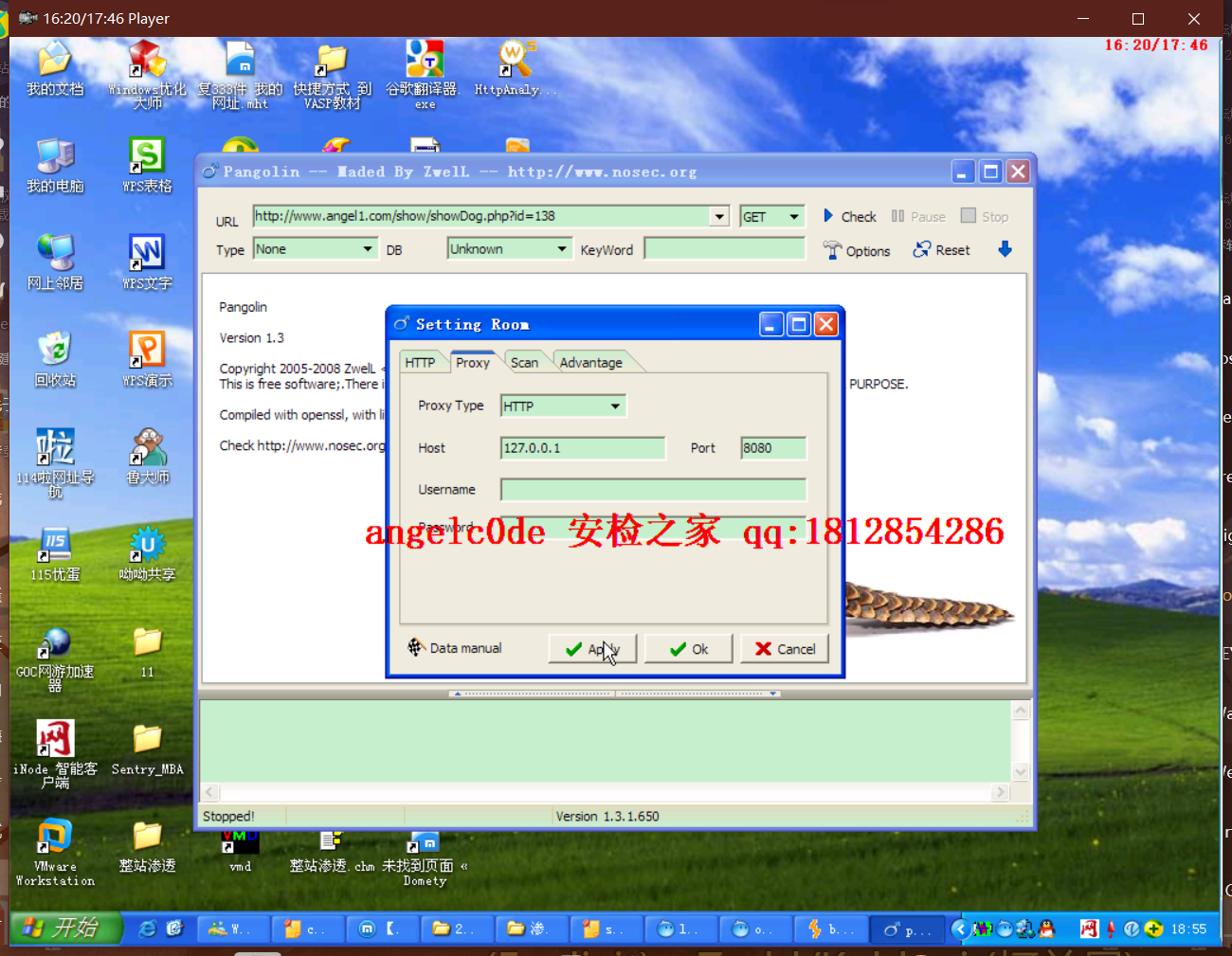Open the 复338件 我的网址.mht file icon
Screen dimensions: 1232x956
[x=240, y=74]
